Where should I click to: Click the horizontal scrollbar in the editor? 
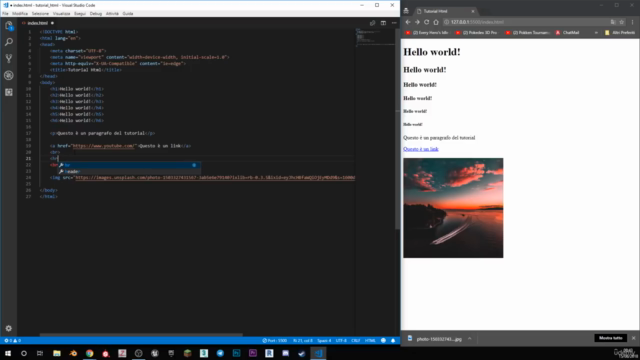click(141, 335)
